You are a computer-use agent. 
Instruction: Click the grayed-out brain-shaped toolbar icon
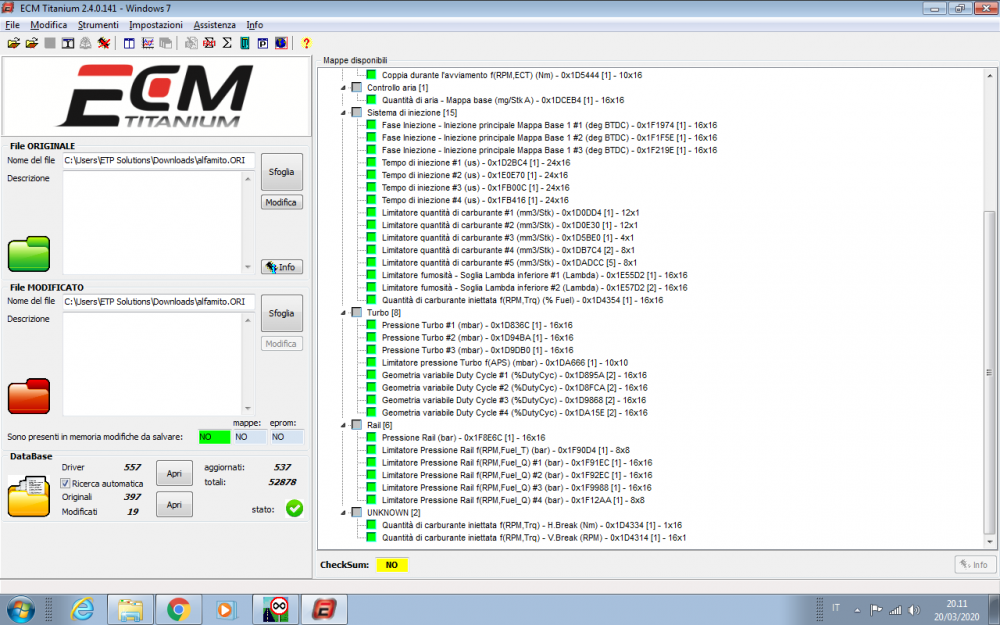pyautogui.click(x=85, y=43)
